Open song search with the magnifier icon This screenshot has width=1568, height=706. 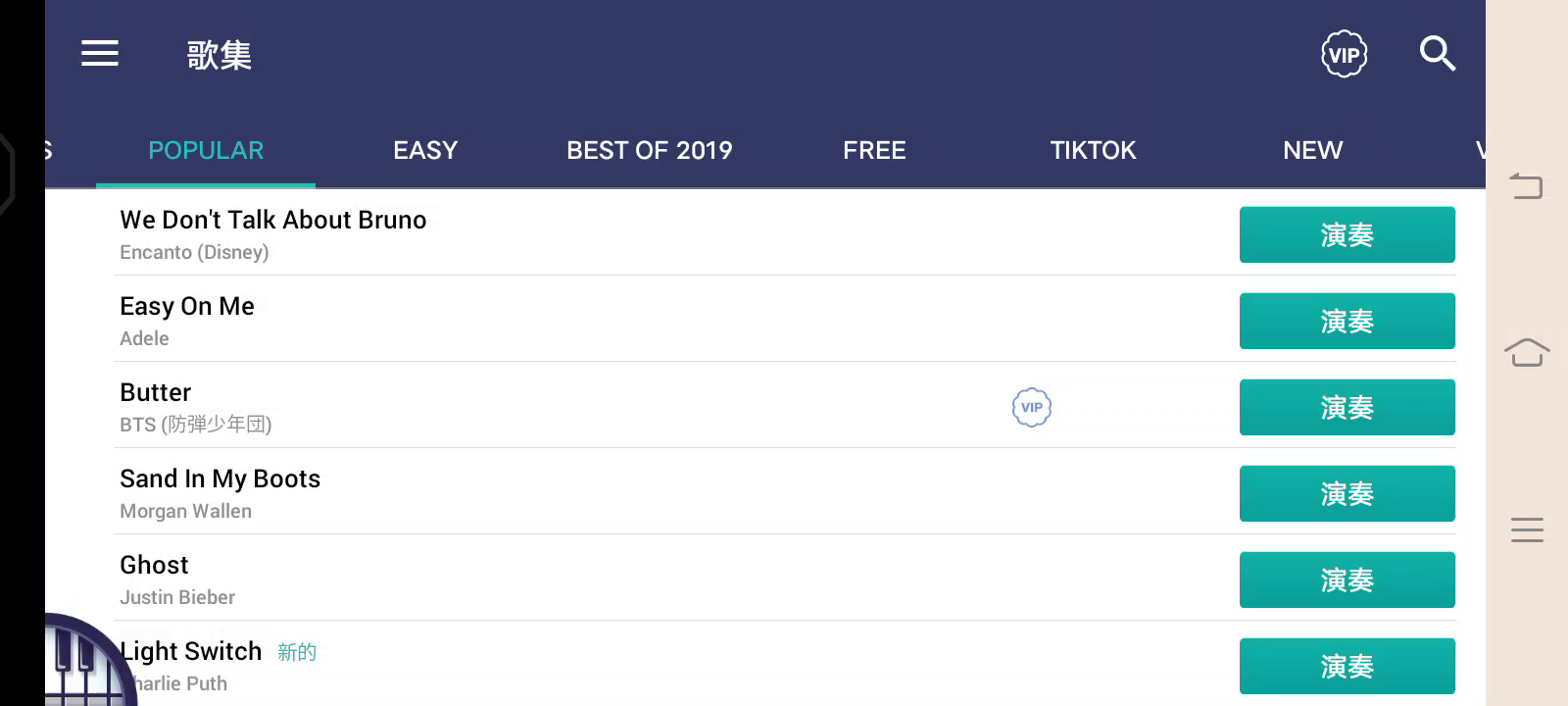(x=1437, y=54)
